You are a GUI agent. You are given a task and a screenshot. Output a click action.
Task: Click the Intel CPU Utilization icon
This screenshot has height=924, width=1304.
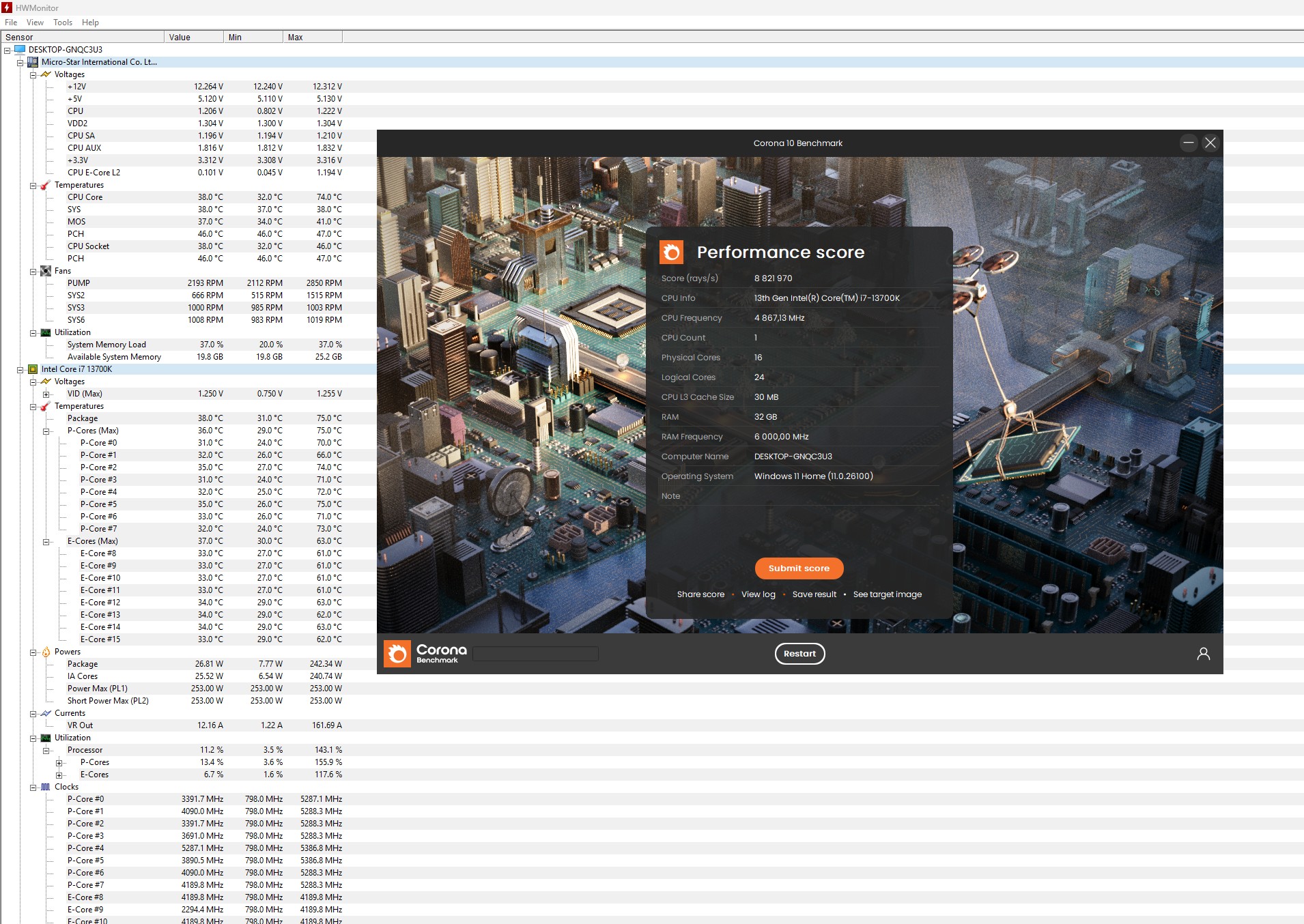(x=46, y=738)
